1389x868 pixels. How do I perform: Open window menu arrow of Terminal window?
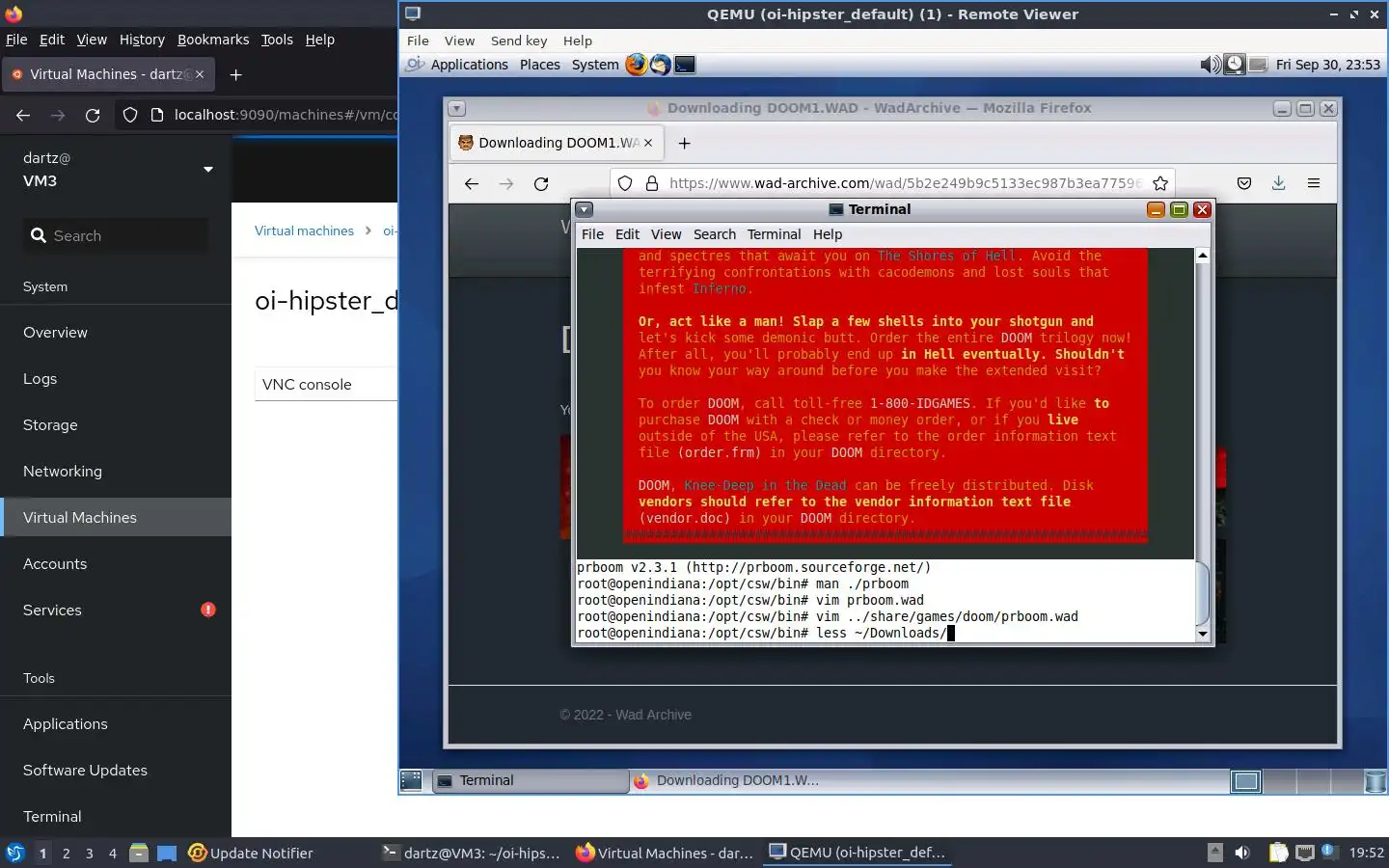pyautogui.click(x=585, y=209)
